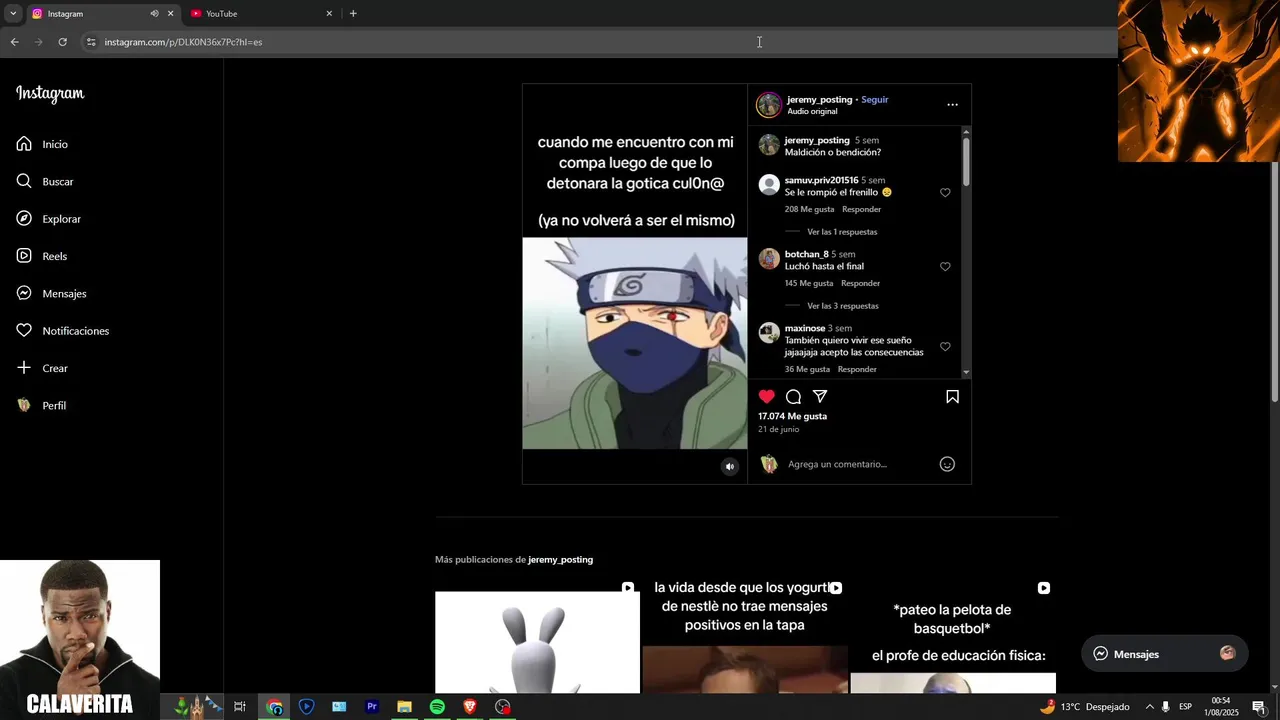Save the post with the bookmark icon

coord(952,397)
